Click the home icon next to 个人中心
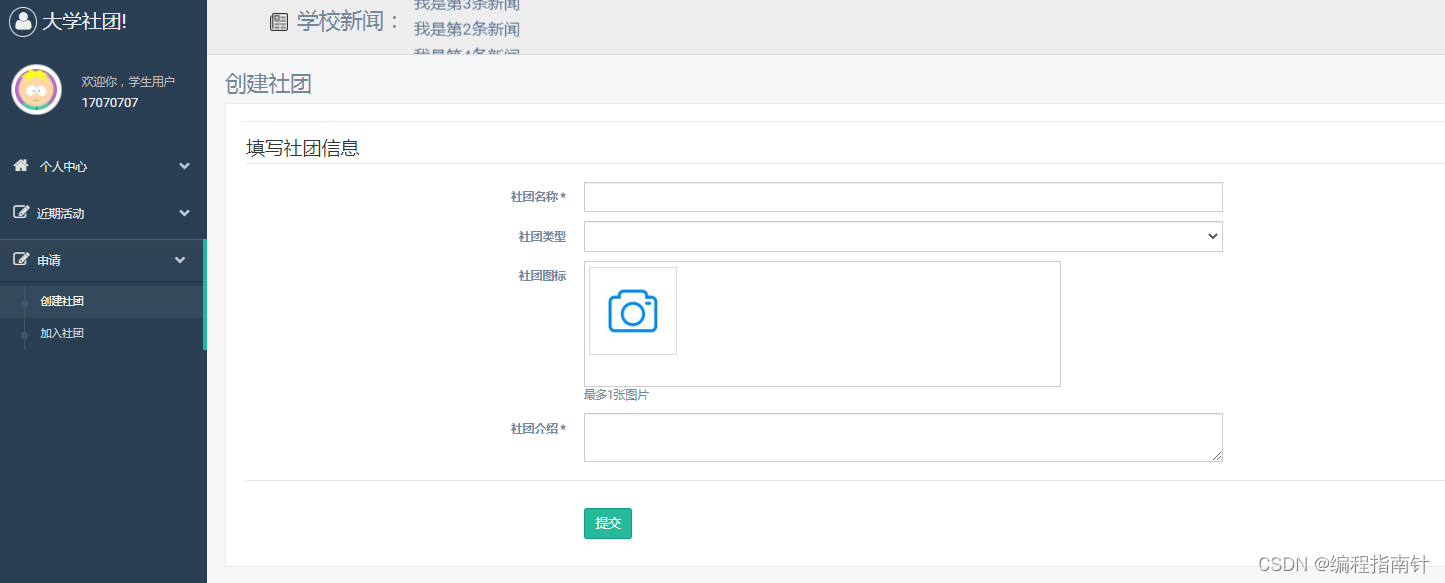 20,166
